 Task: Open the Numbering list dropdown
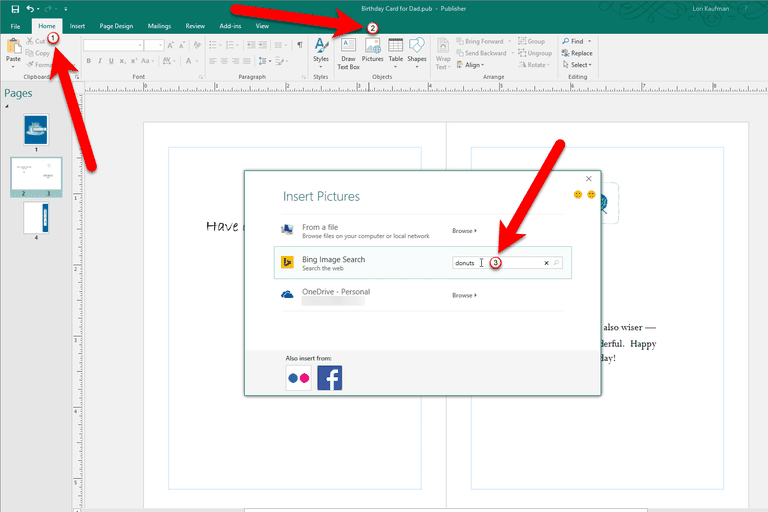pyautogui.click(x=231, y=45)
